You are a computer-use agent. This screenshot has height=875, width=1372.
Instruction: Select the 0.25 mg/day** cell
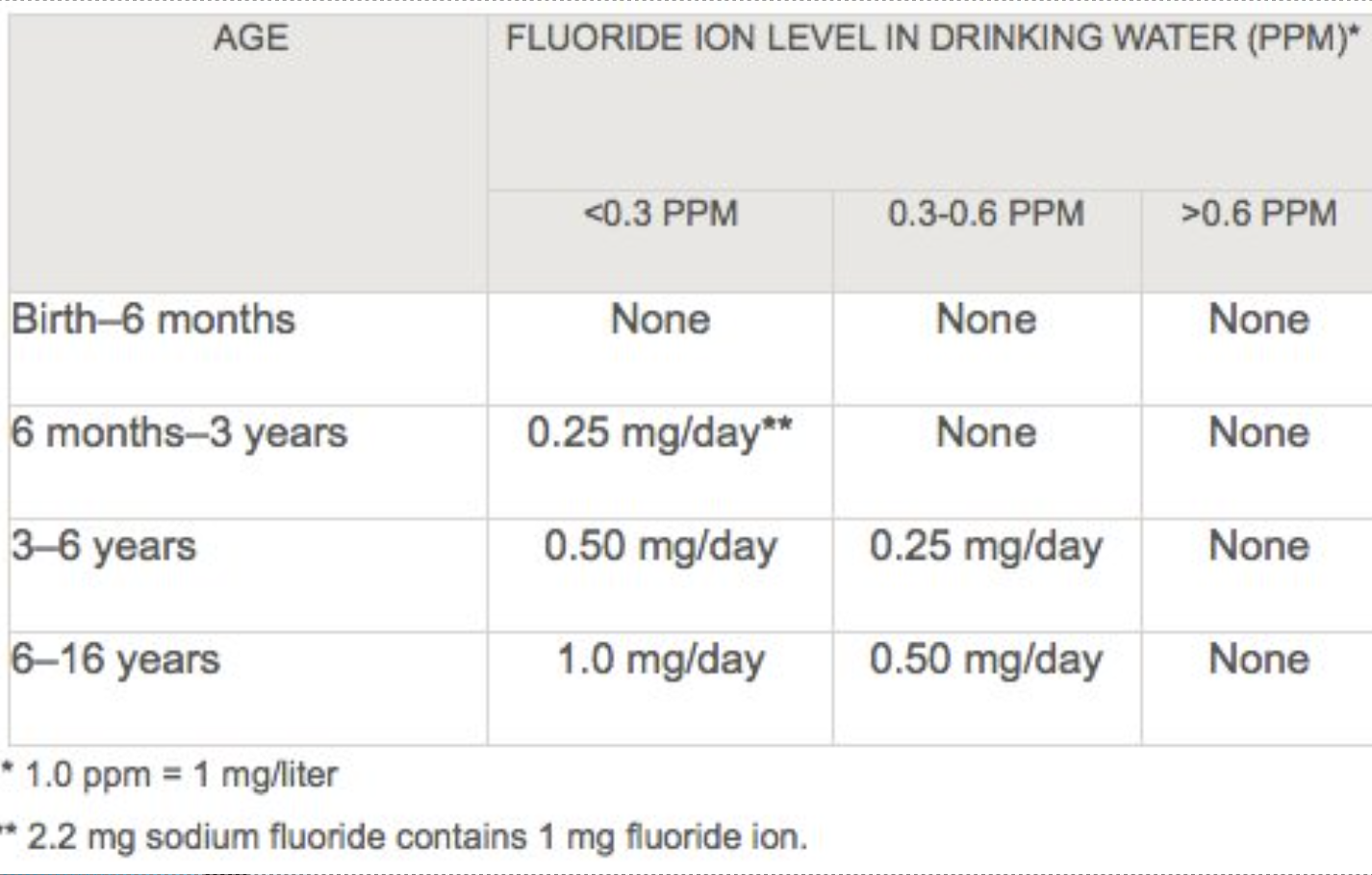[660, 433]
